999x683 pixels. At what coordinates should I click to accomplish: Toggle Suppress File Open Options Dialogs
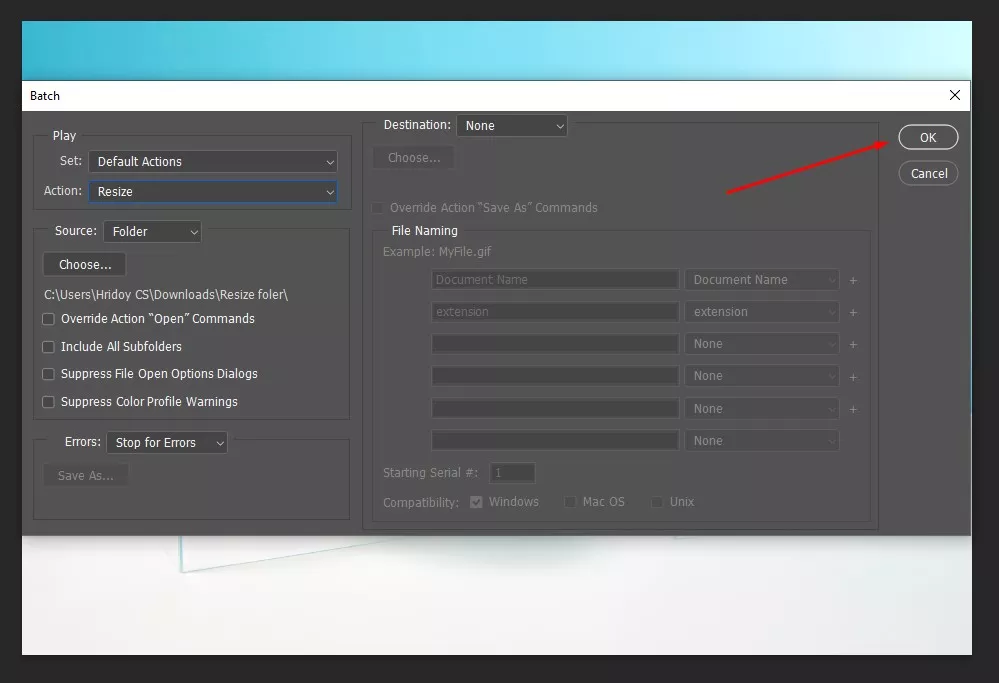tap(49, 374)
